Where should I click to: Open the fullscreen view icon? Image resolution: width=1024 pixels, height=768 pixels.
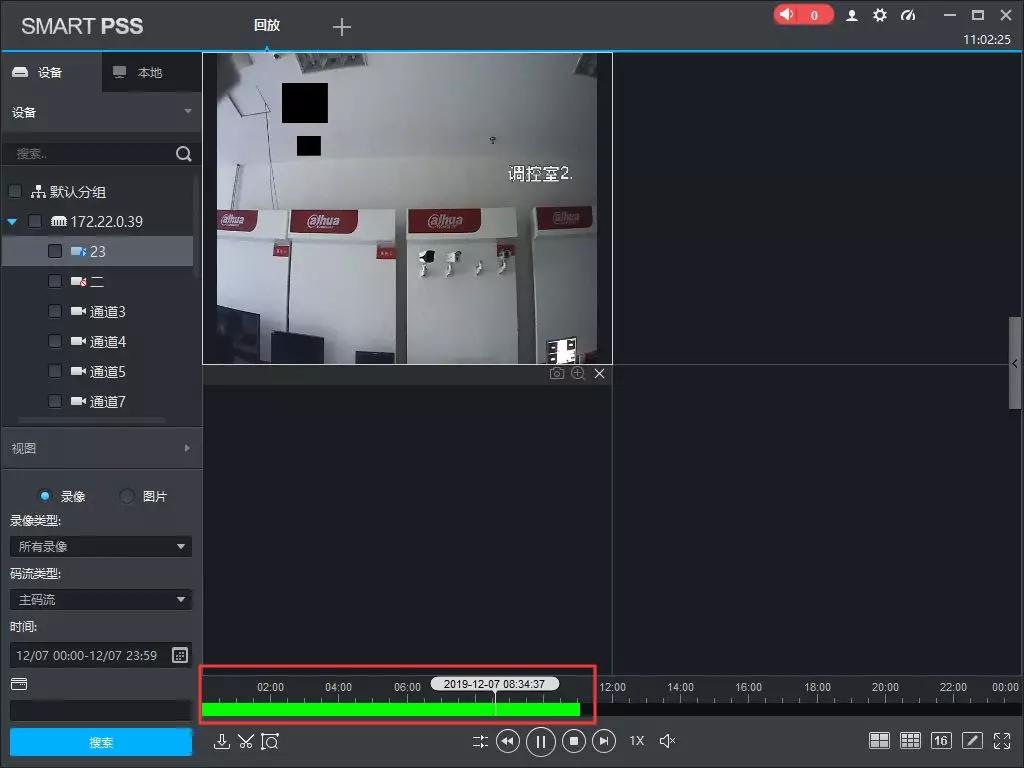[1003, 740]
